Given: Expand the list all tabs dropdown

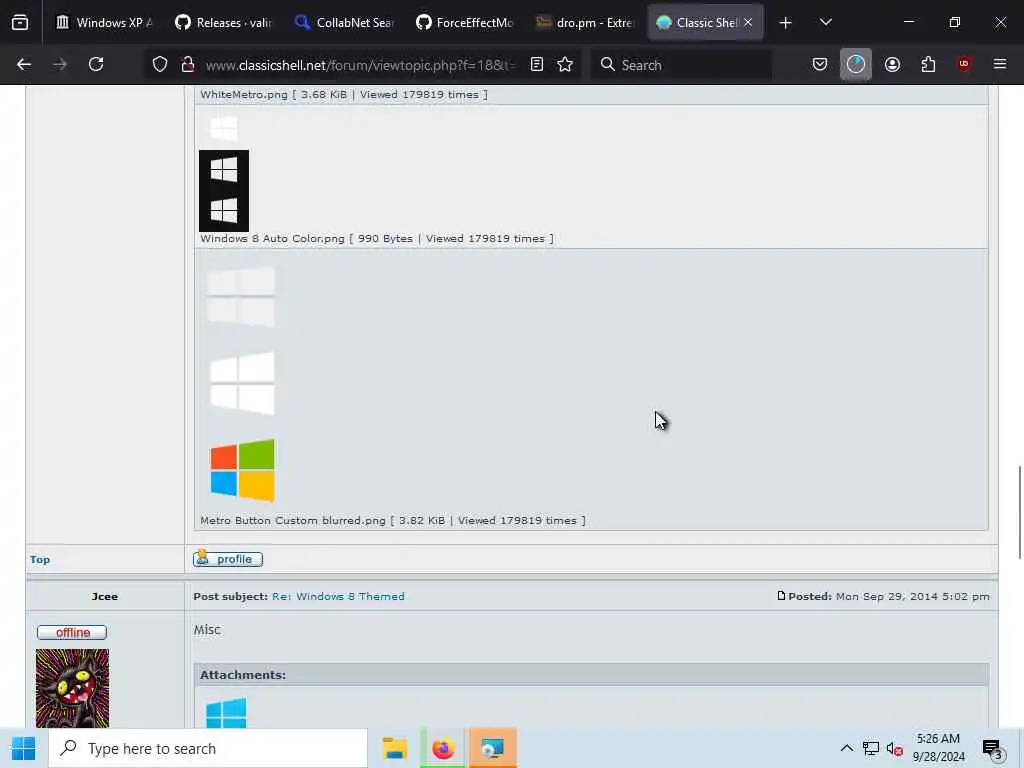Looking at the screenshot, I should click(x=825, y=22).
